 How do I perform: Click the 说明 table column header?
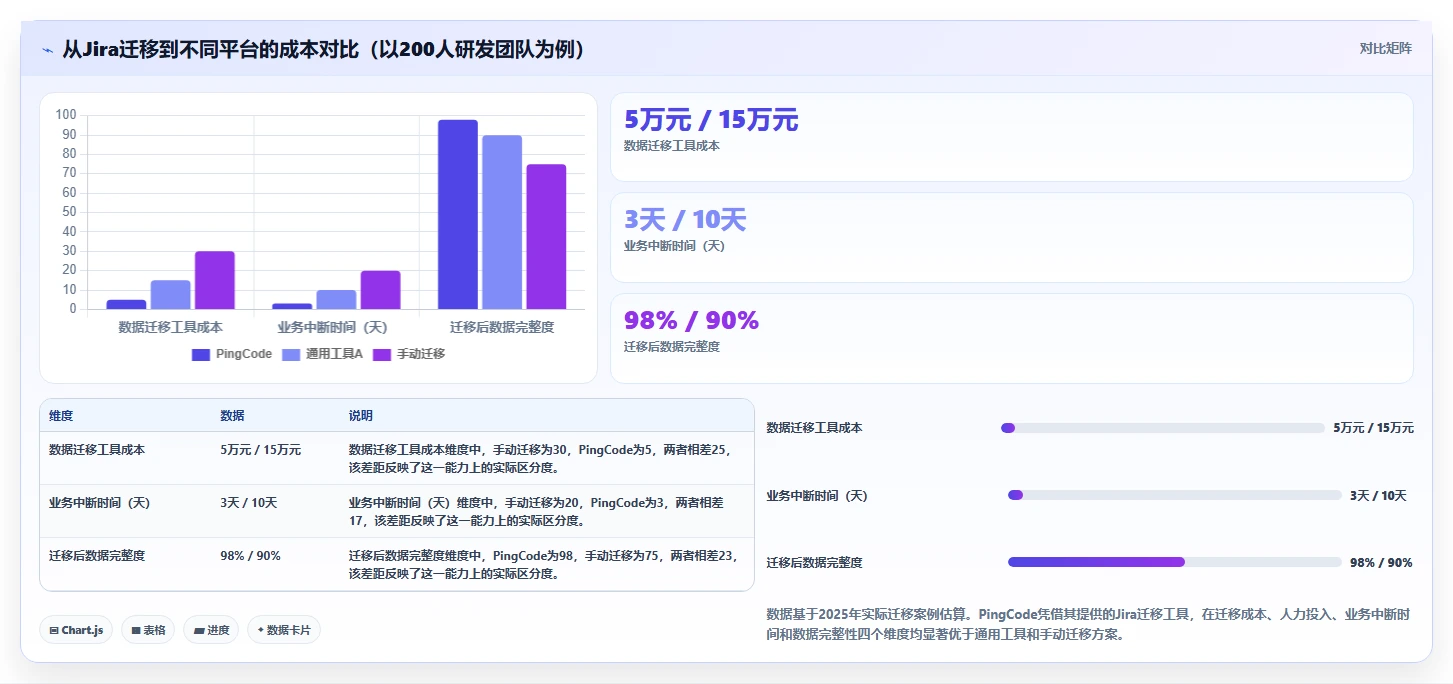(360, 416)
